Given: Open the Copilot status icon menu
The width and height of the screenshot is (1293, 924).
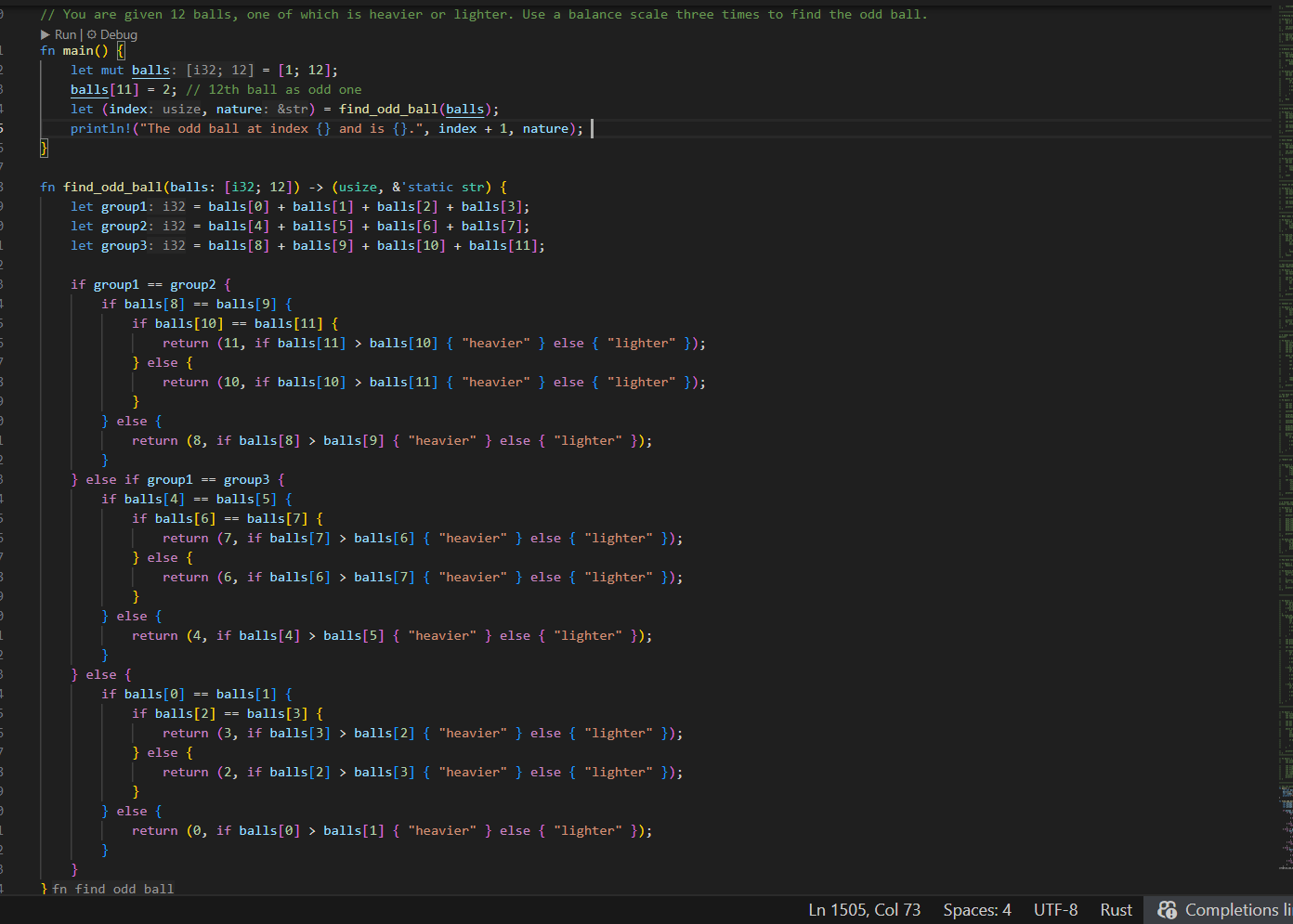Looking at the screenshot, I should [x=1168, y=910].
